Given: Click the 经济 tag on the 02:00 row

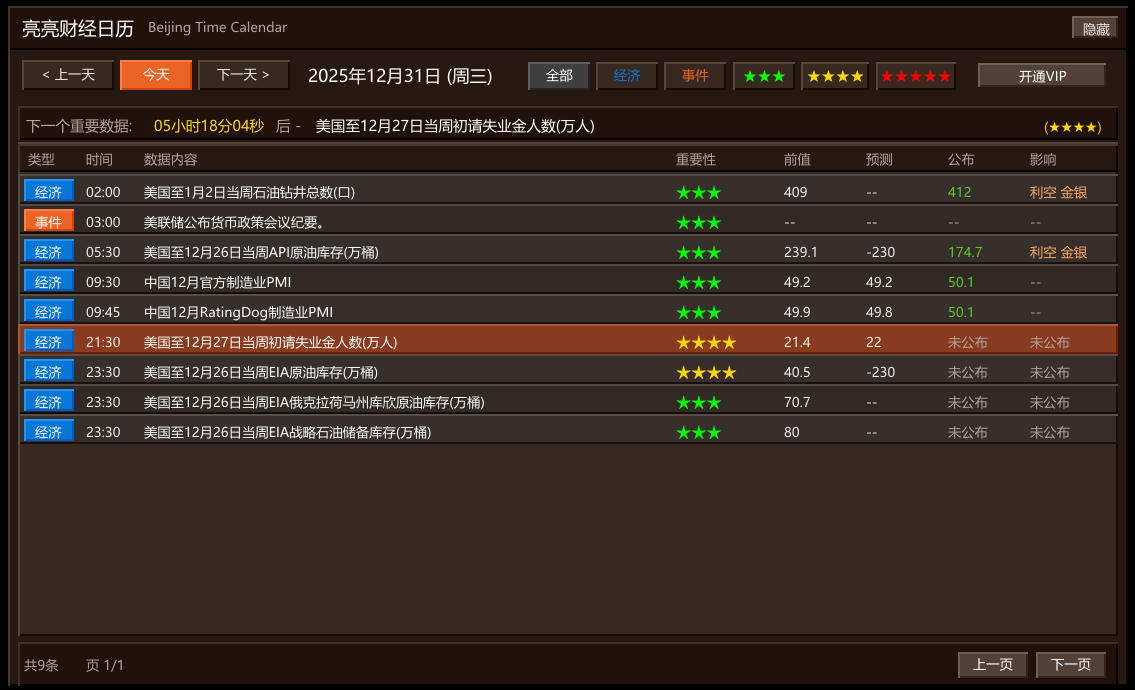Looking at the screenshot, I should click(48, 192).
